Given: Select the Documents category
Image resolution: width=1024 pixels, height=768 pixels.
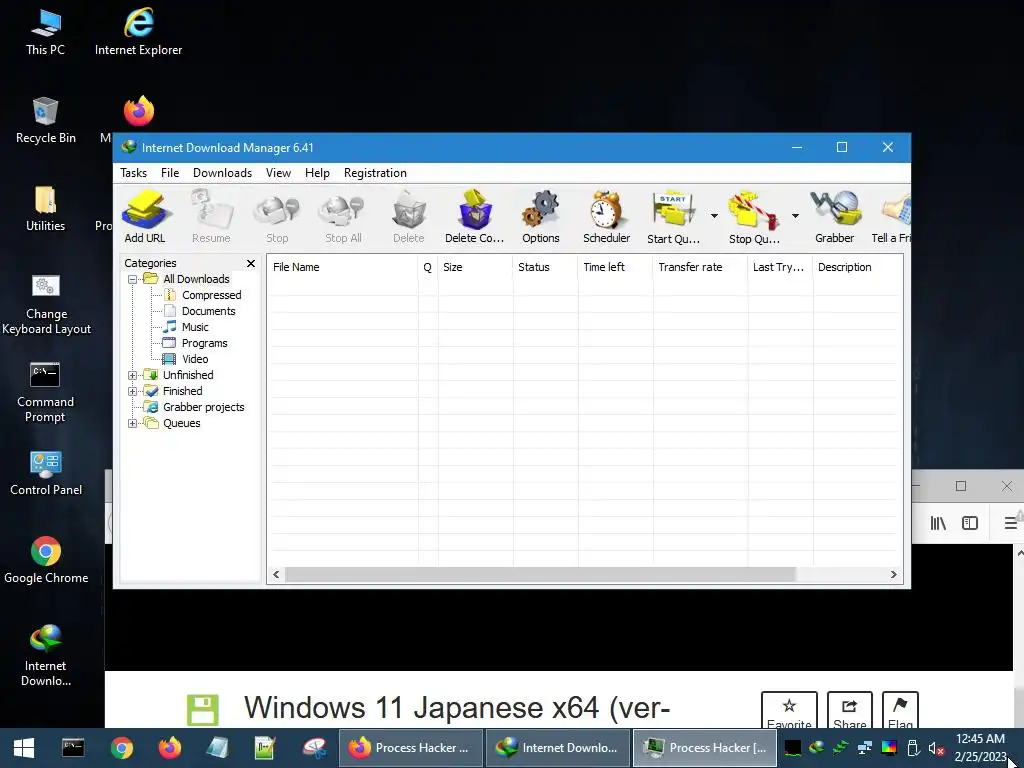Looking at the screenshot, I should coord(208,312).
